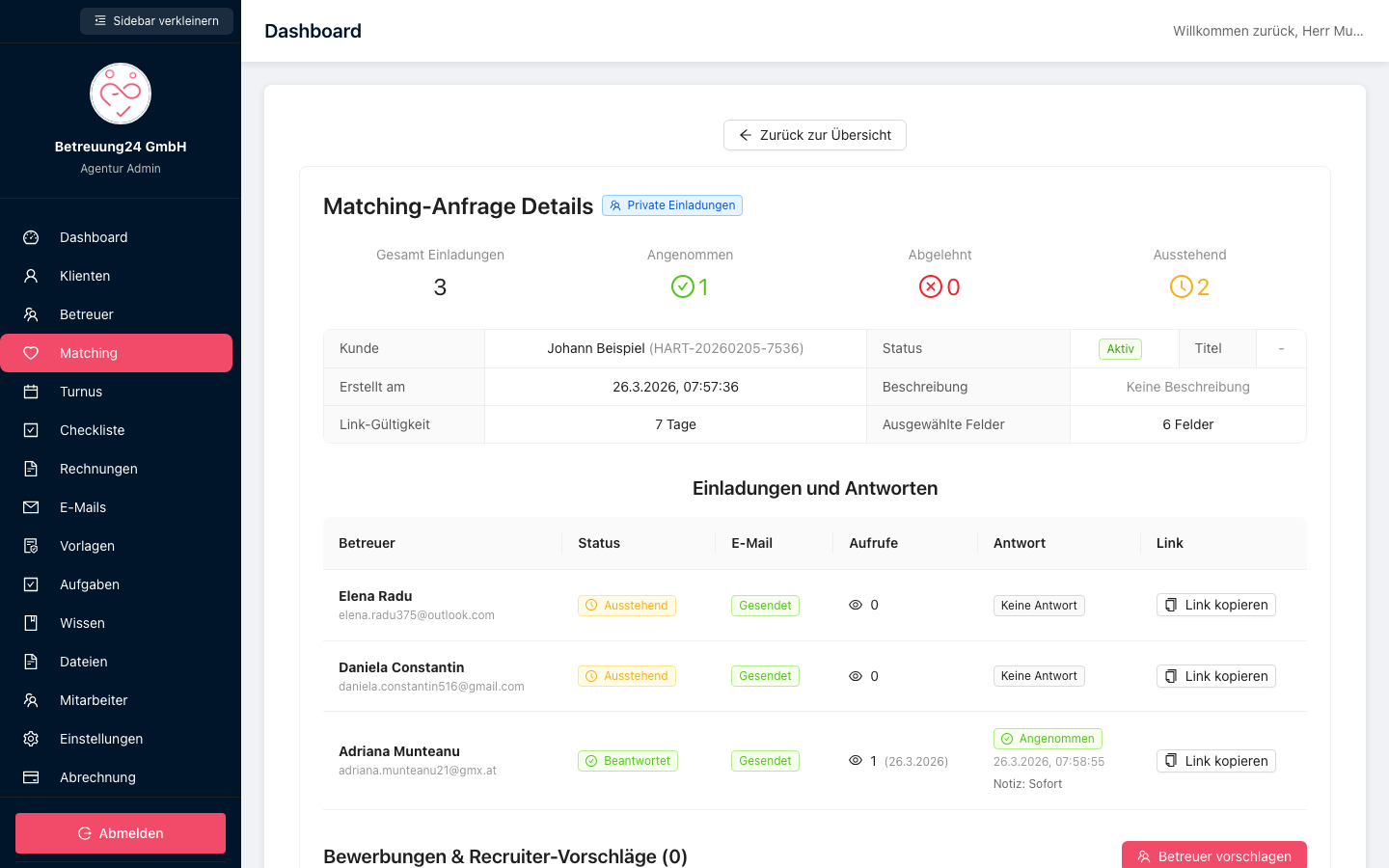Open the E-Mails envelope icon
Image resolution: width=1389 pixels, height=868 pixels.
(x=31, y=507)
